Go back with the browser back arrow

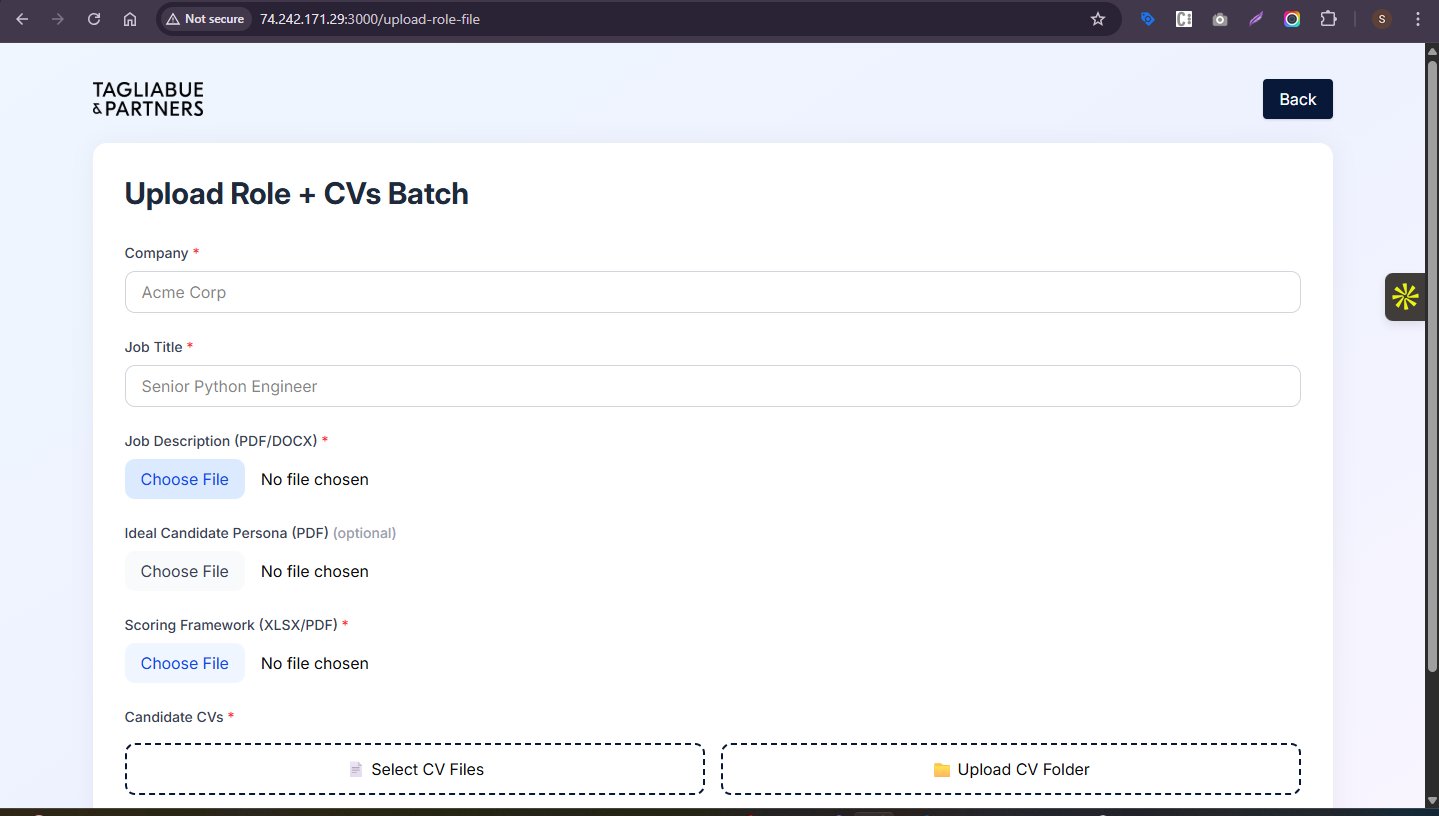coord(22,19)
